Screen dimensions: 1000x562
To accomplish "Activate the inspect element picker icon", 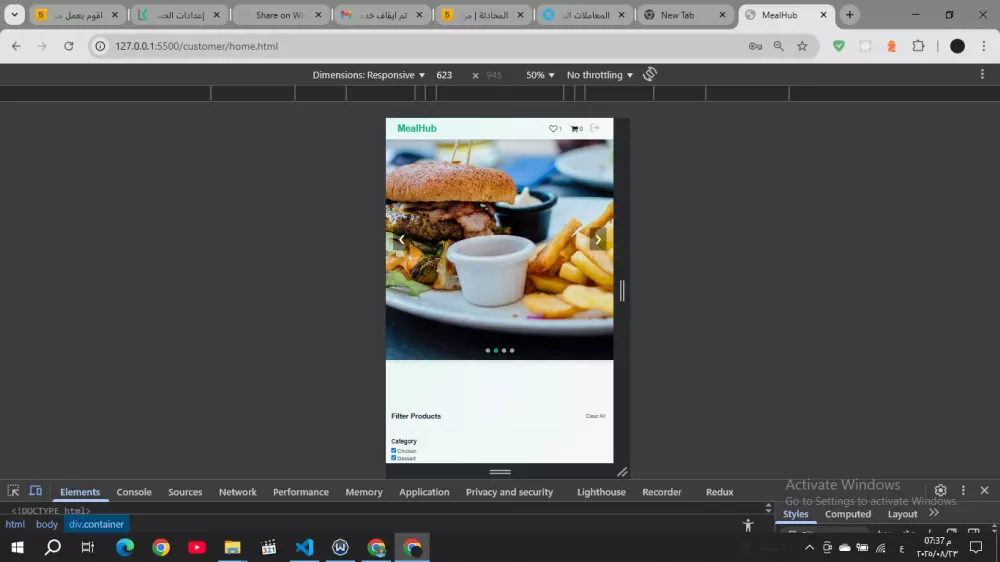I will pyautogui.click(x=13, y=491).
